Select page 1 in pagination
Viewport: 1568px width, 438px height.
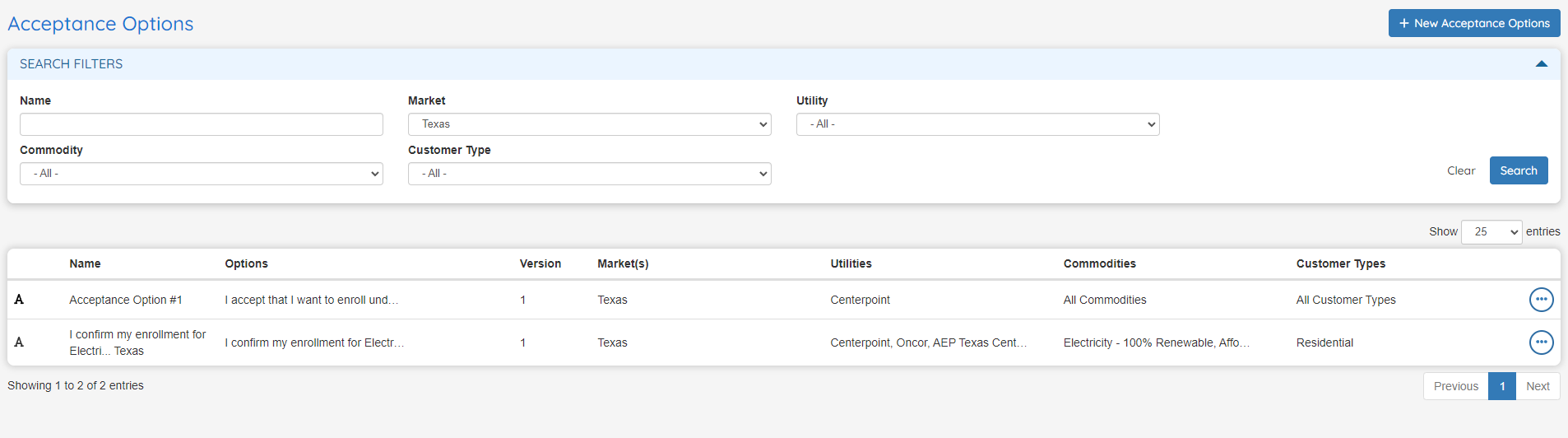click(x=1502, y=386)
